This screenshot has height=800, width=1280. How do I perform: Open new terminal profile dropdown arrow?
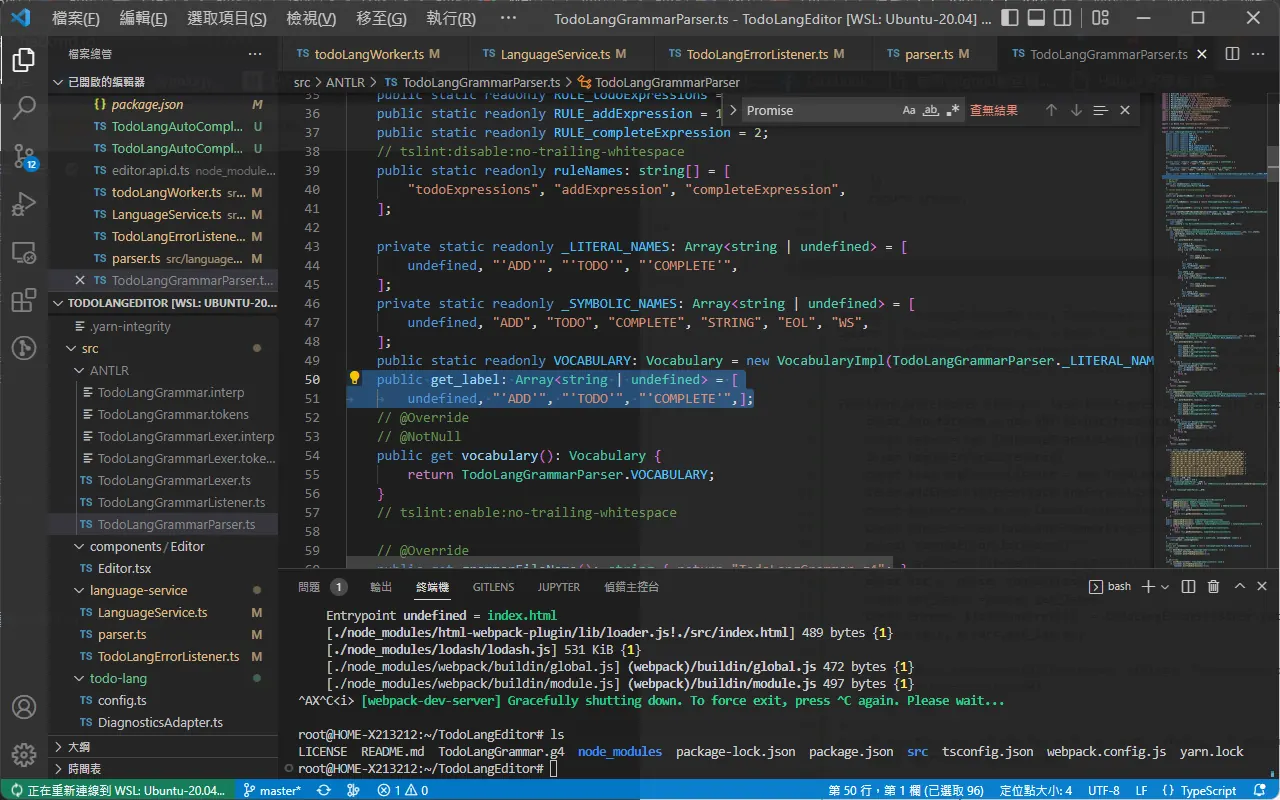(x=1166, y=587)
